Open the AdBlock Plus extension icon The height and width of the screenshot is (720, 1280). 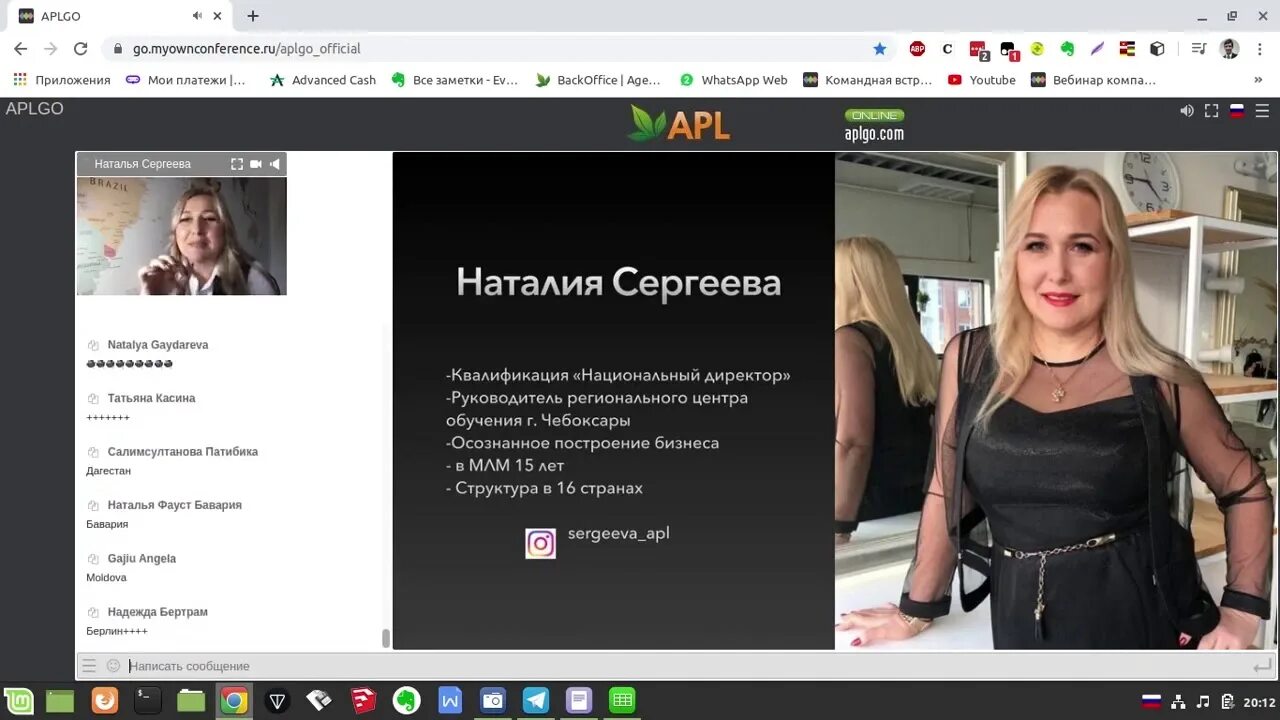(x=917, y=48)
